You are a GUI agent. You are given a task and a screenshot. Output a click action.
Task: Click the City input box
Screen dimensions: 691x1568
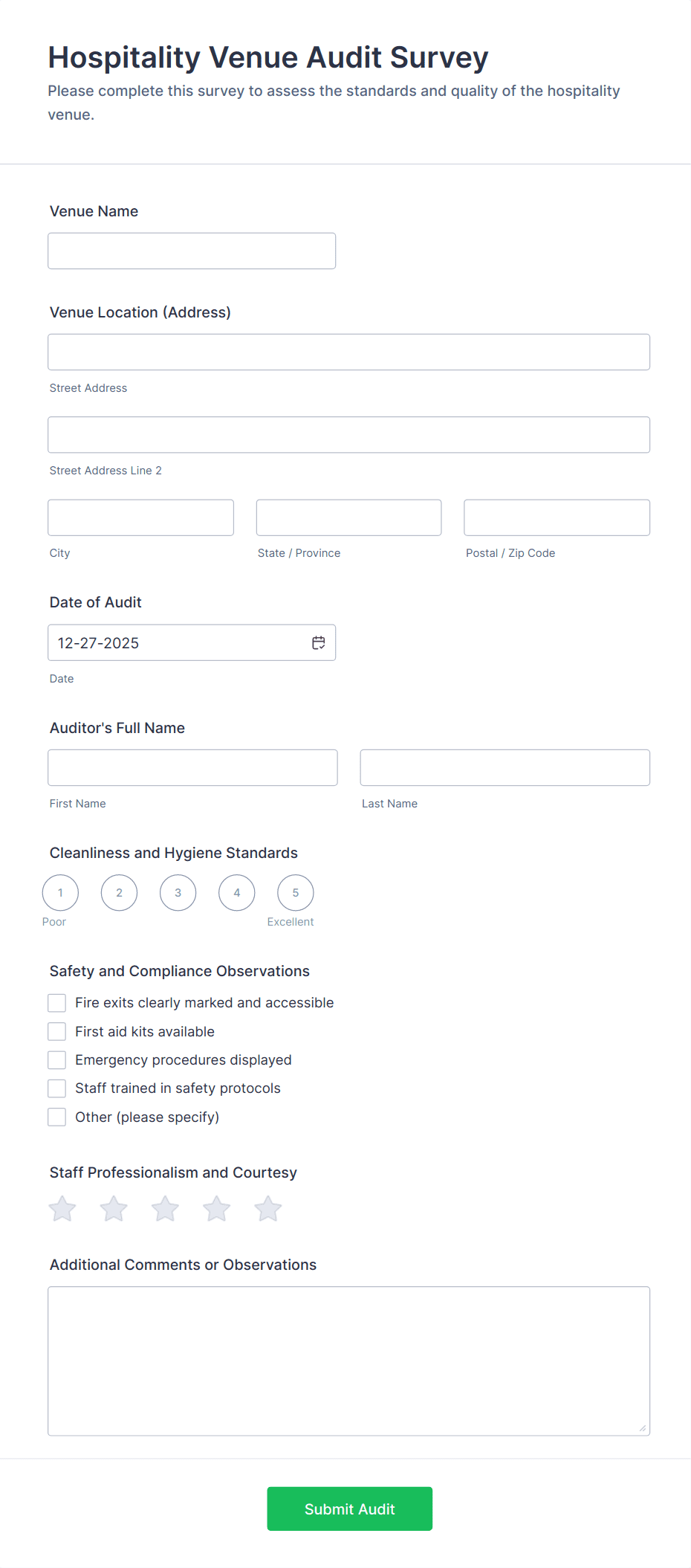pos(140,517)
